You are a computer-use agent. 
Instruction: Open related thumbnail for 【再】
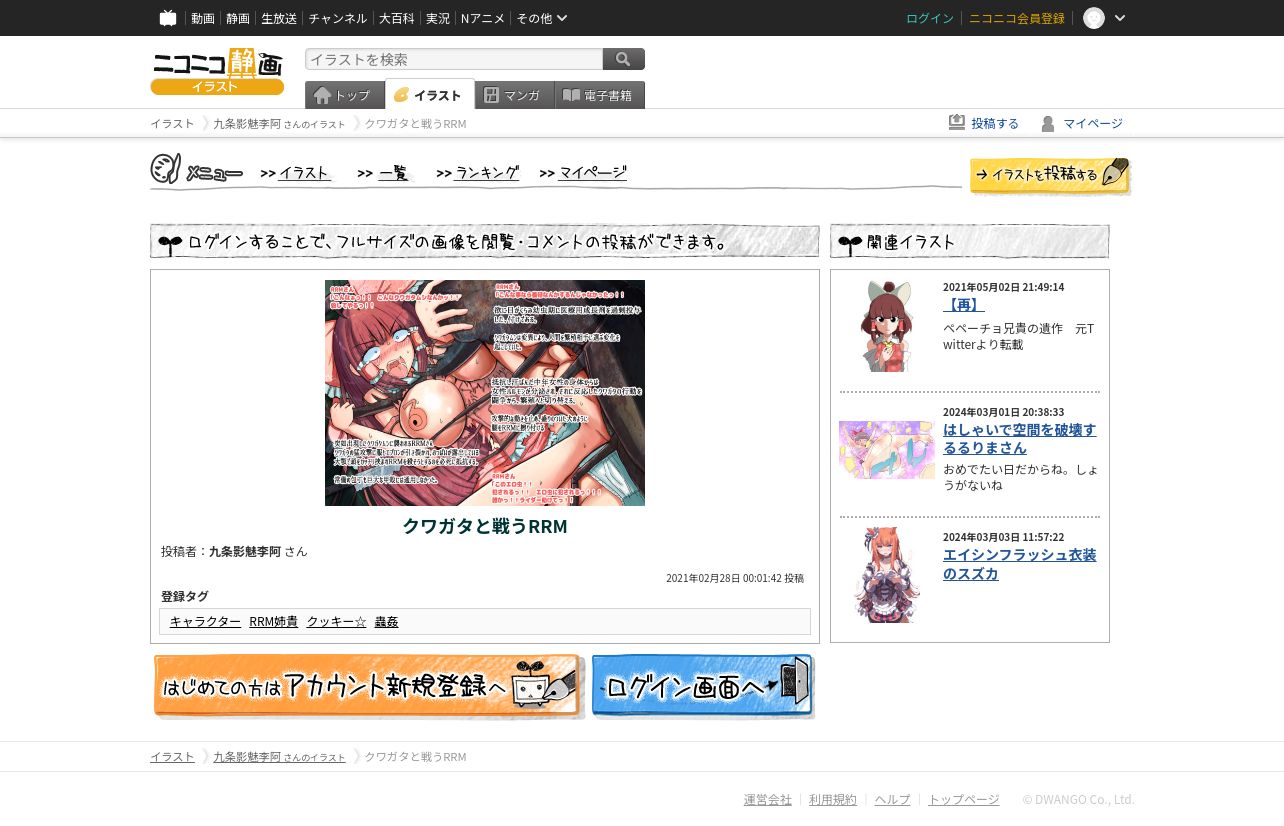[x=887, y=326]
